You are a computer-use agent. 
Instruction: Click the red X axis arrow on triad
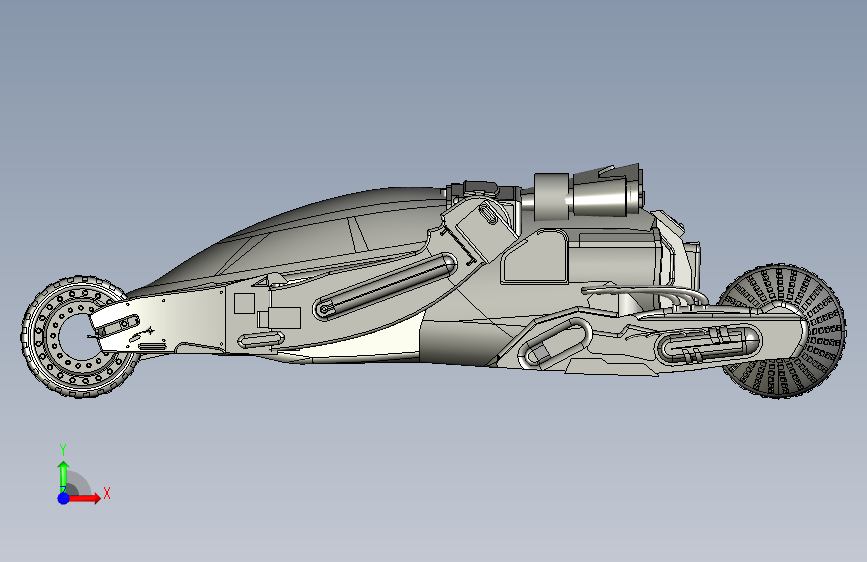click(x=84, y=498)
